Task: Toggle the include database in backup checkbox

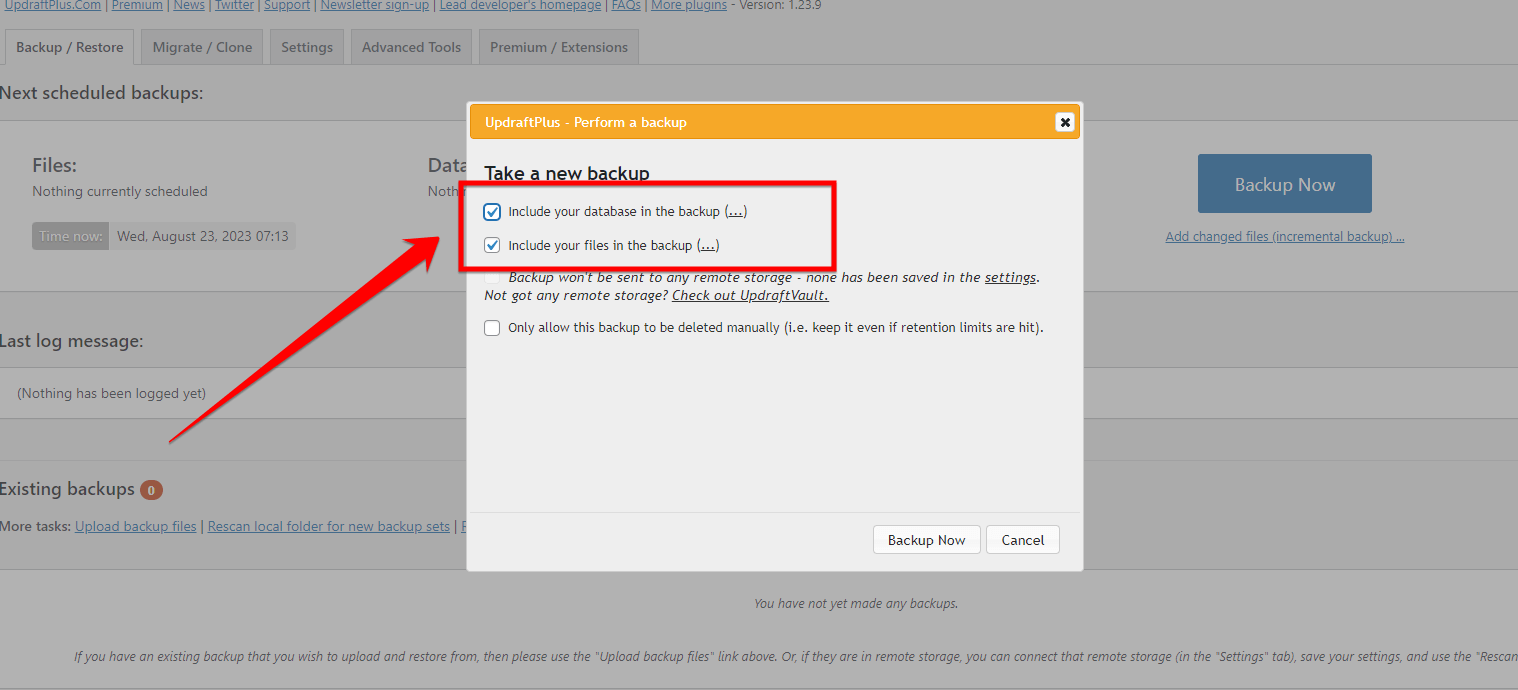Action: coord(492,212)
